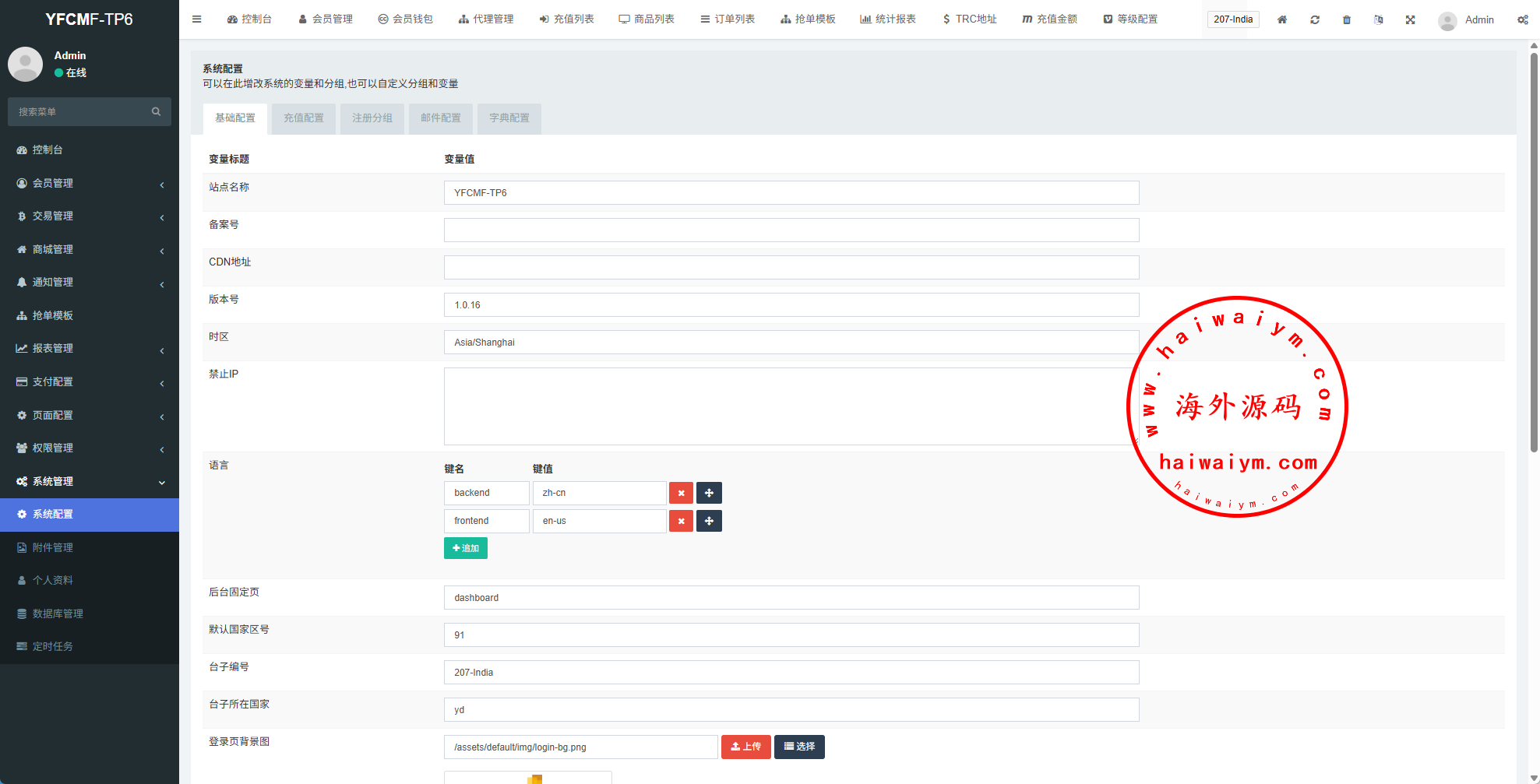Delete the backend language row
The width and height of the screenshot is (1540, 784).
click(681, 493)
